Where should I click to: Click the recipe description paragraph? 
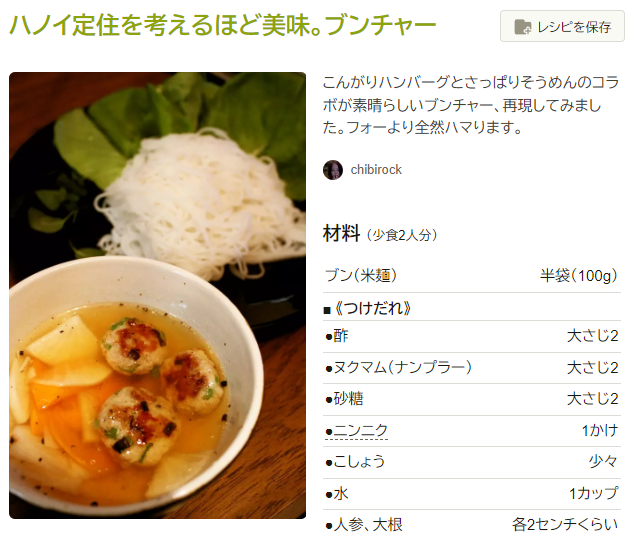(471, 105)
